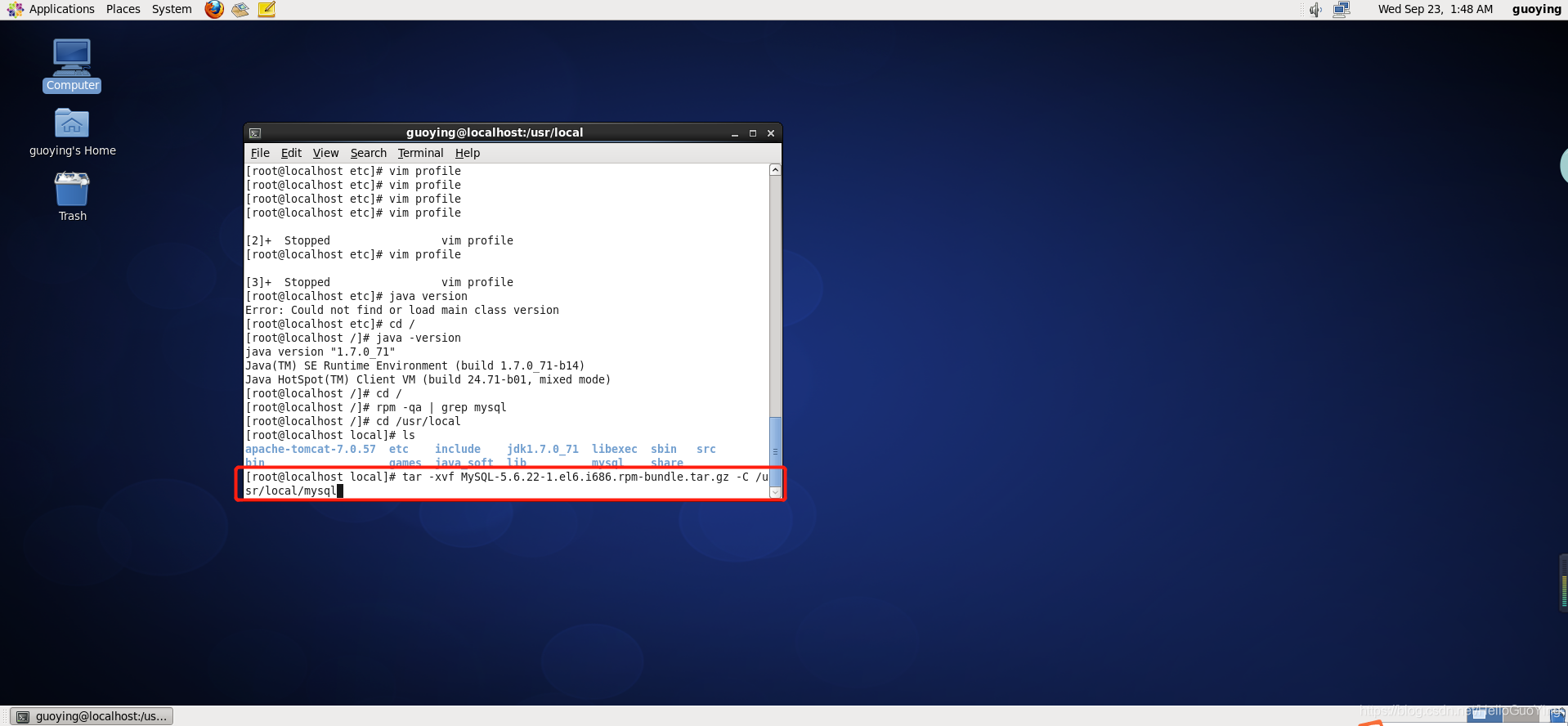The width and height of the screenshot is (1568, 726).
Task: Click the guoying@localhost taskbar button
Action: tap(92, 716)
